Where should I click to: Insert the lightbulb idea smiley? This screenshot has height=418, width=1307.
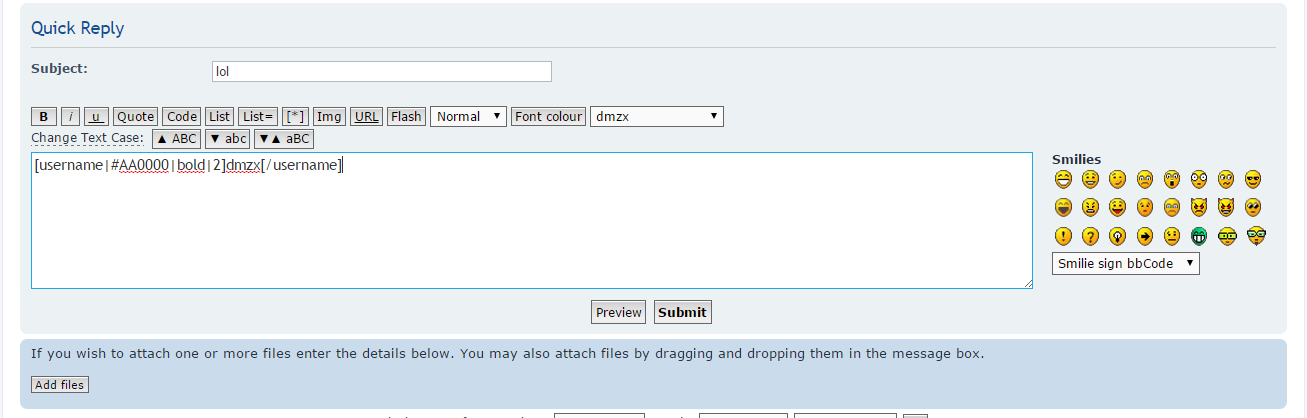(1118, 237)
